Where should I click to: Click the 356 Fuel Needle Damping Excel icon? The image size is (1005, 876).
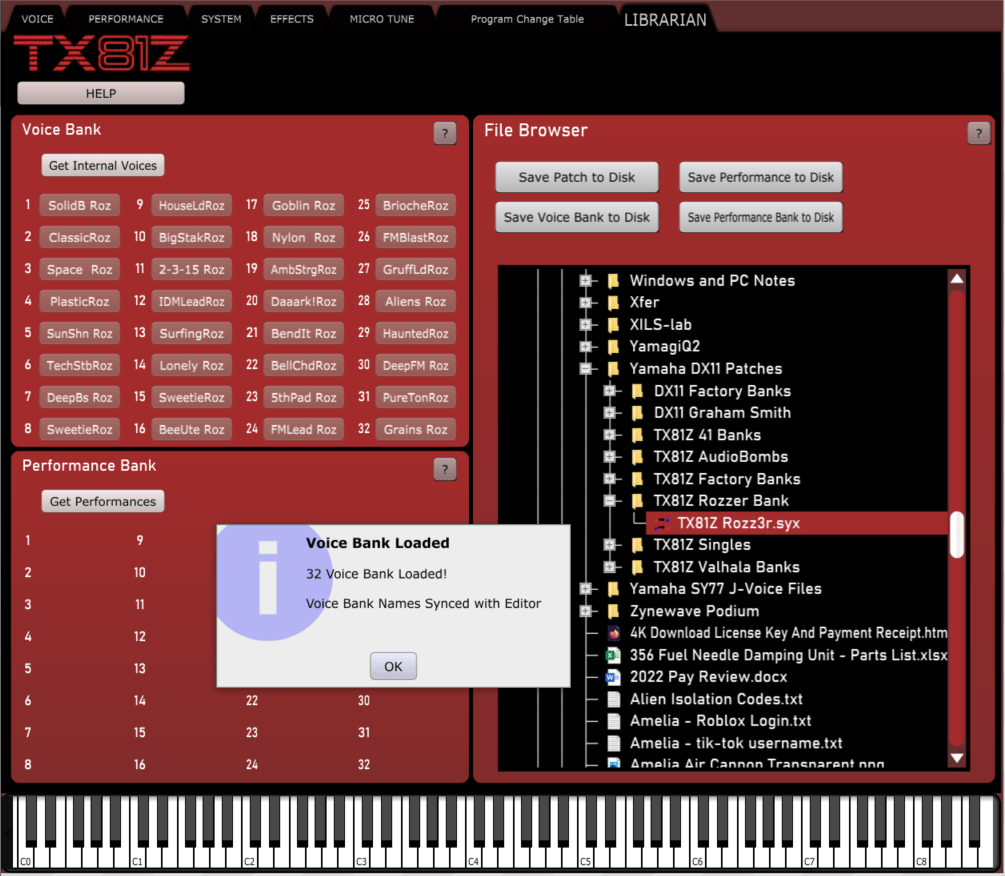(613, 655)
